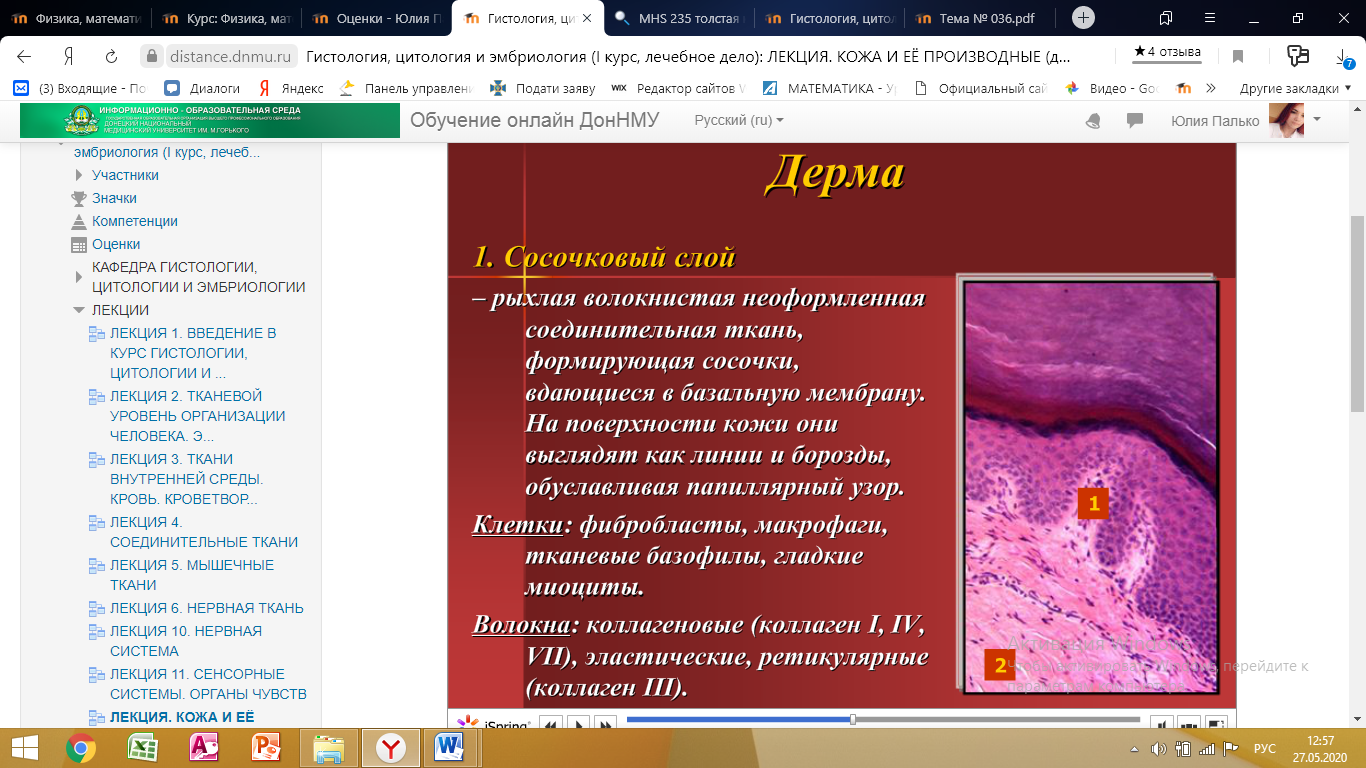
Task: Open МАТЕМАТИКА bookmark
Action: pos(832,88)
